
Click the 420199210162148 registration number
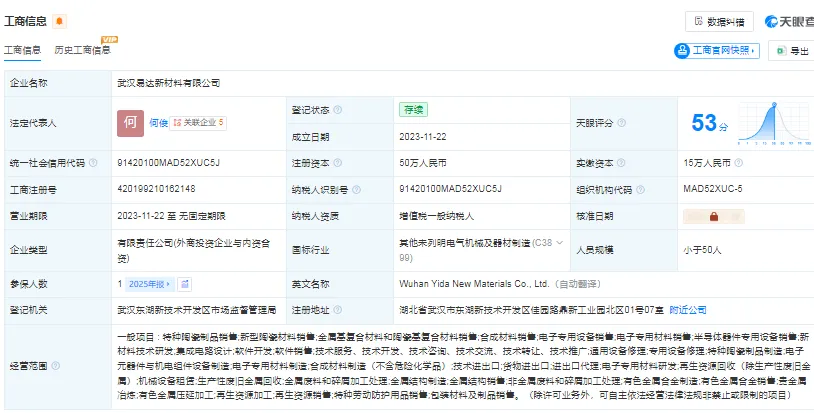click(156, 189)
